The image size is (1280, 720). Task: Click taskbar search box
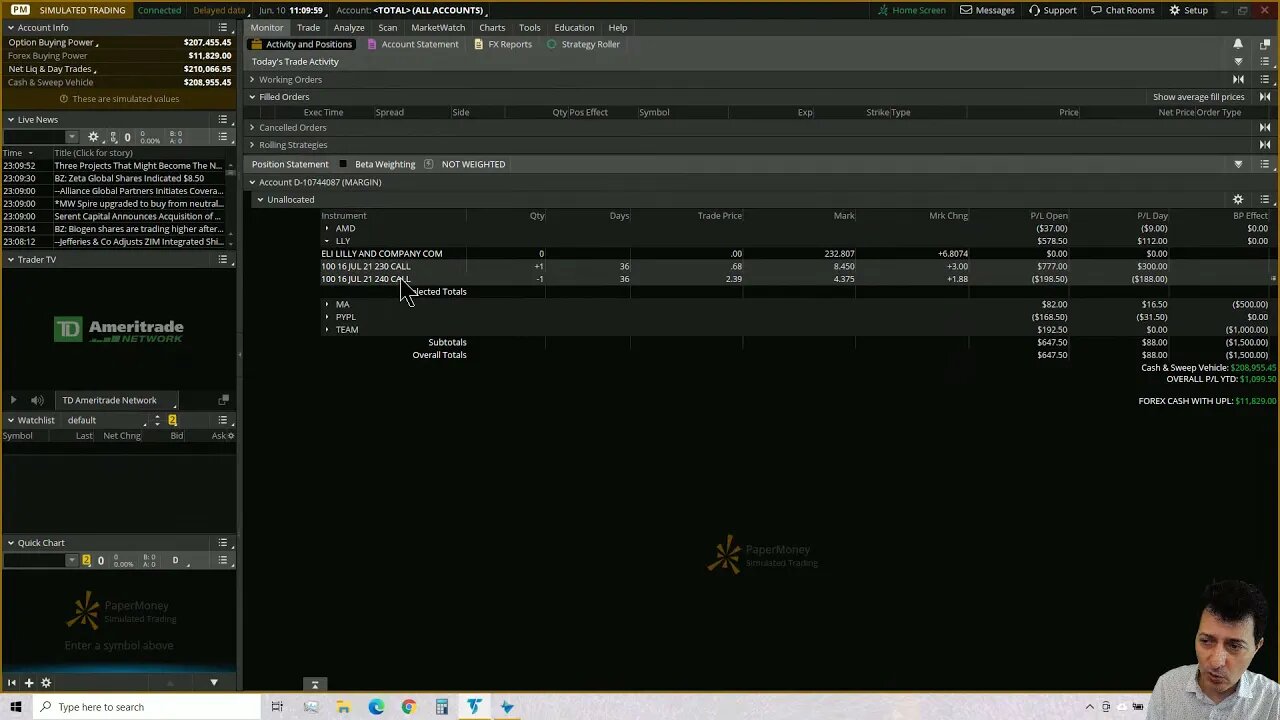click(x=147, y=707)
